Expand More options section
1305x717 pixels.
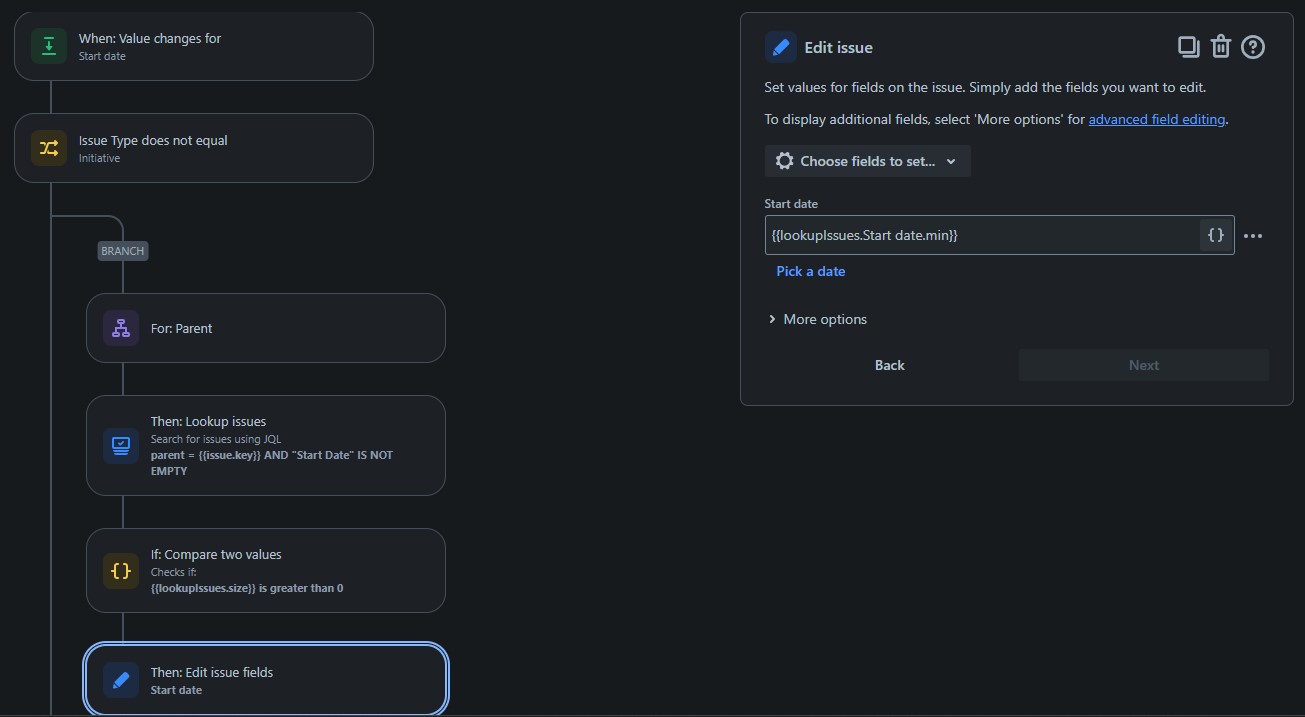pos(817,319)
